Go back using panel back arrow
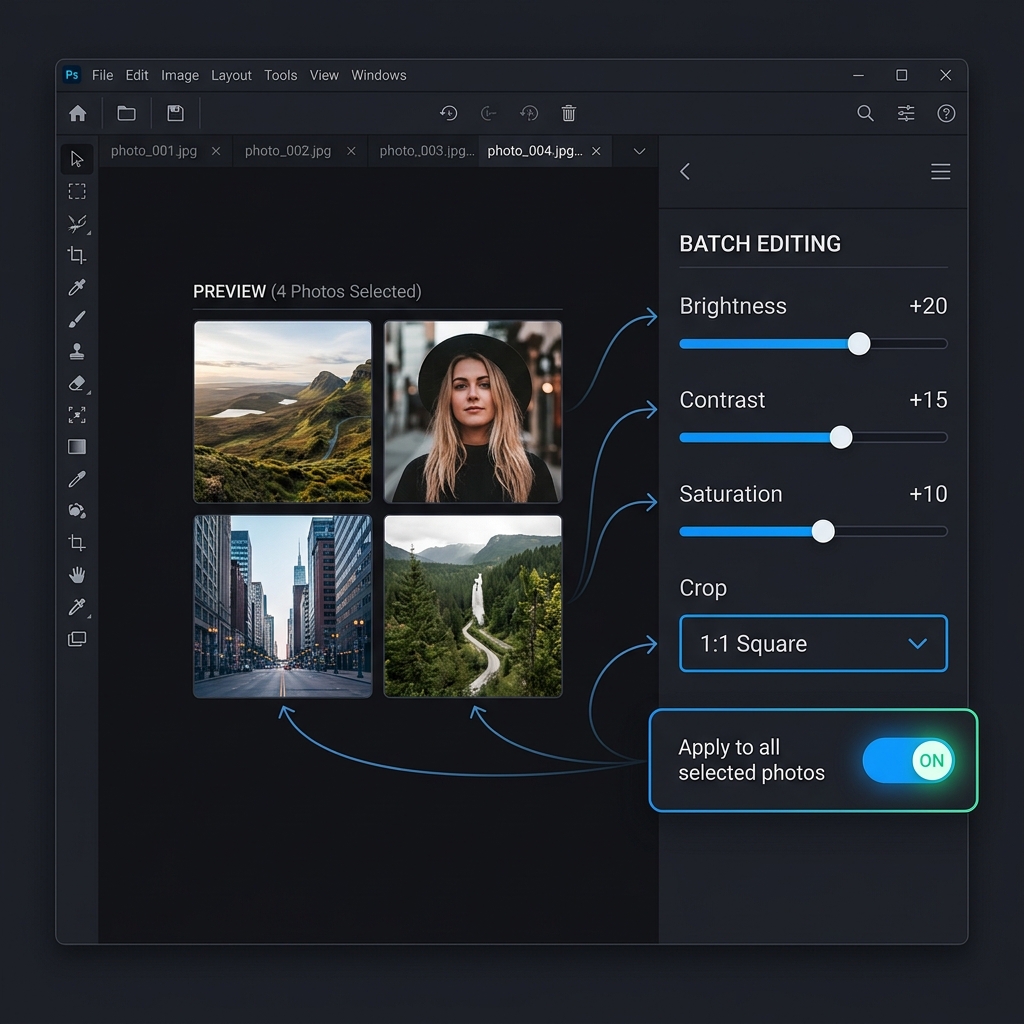This screenshot has width=1024, height=1024. 685,172
